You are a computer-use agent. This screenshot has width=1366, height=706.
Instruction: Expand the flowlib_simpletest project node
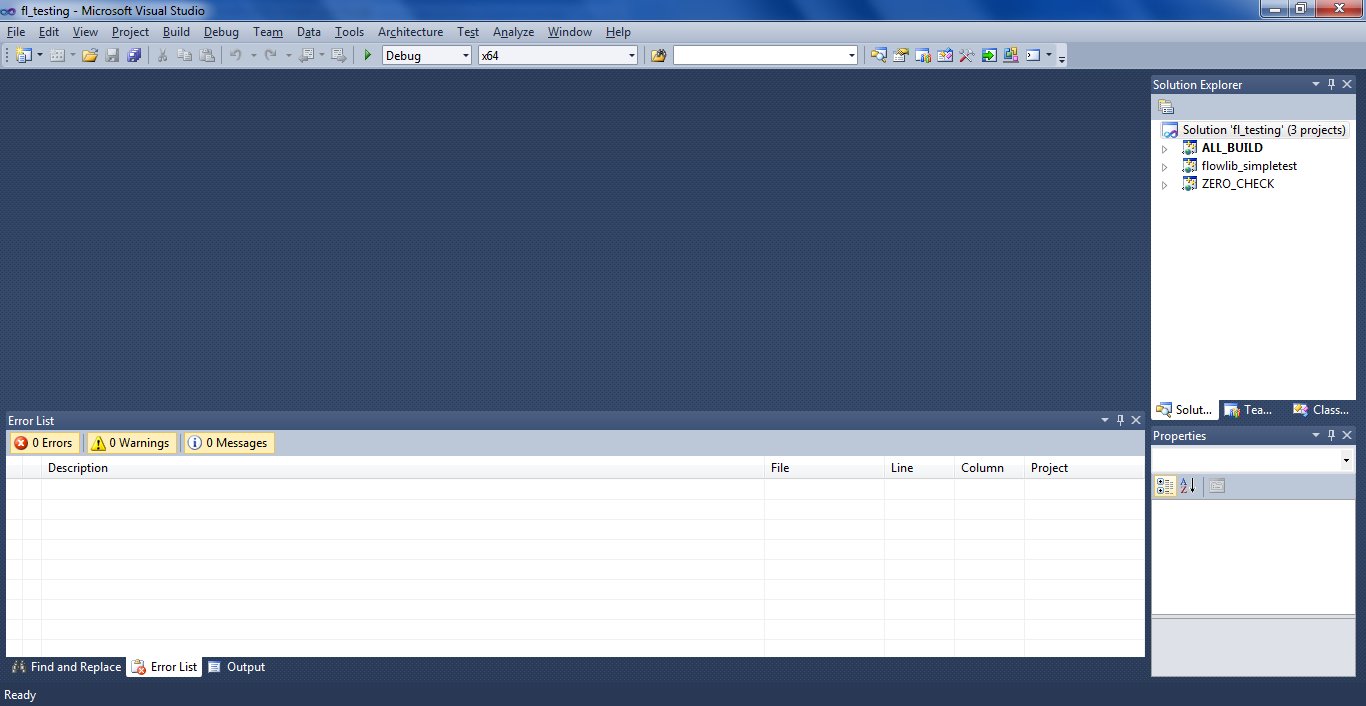coord(1164,166)
